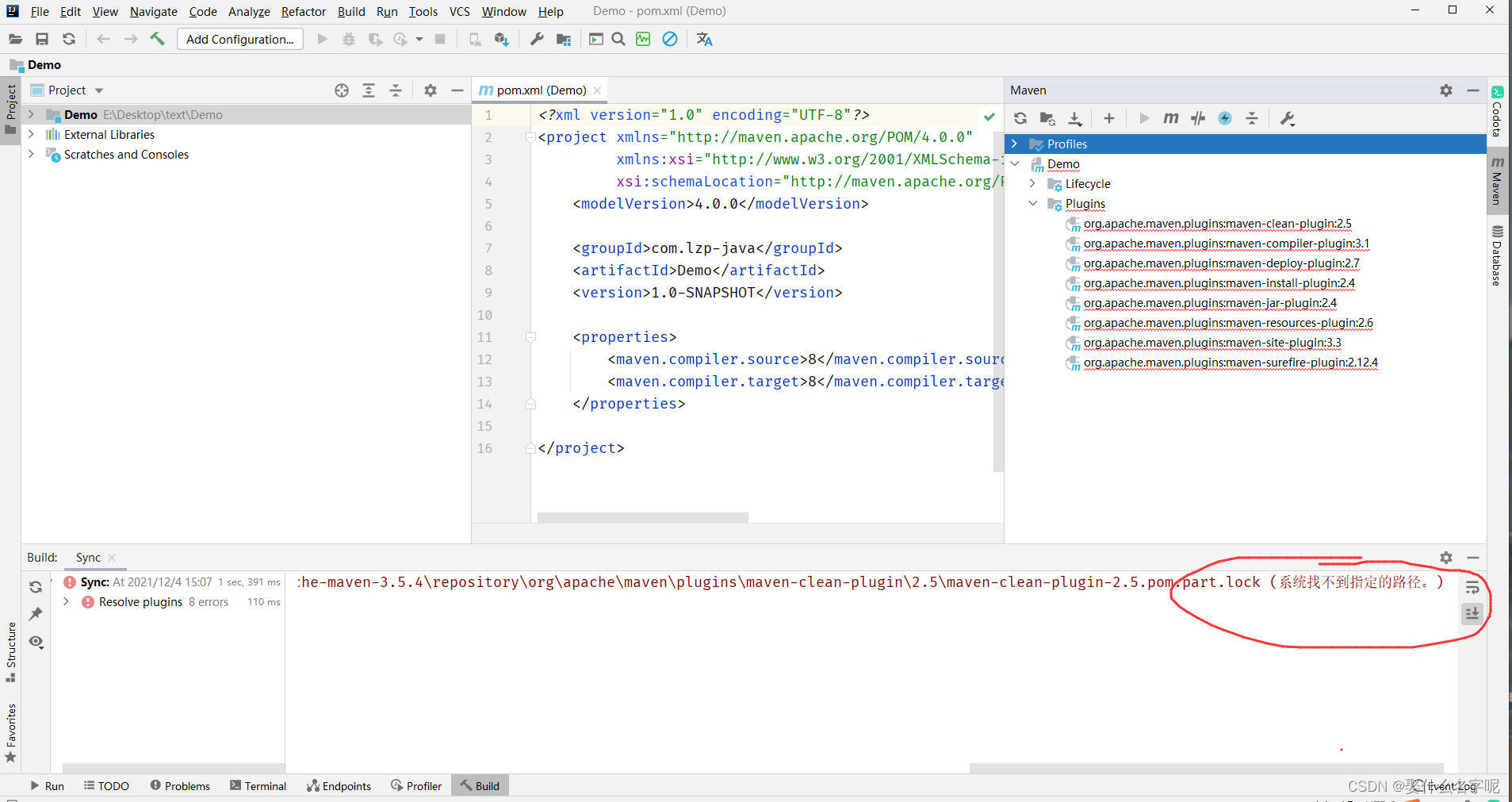Toggle the eye view filter in Build panel
Viewport: 1512px width, 802px height.
(36, 642)
